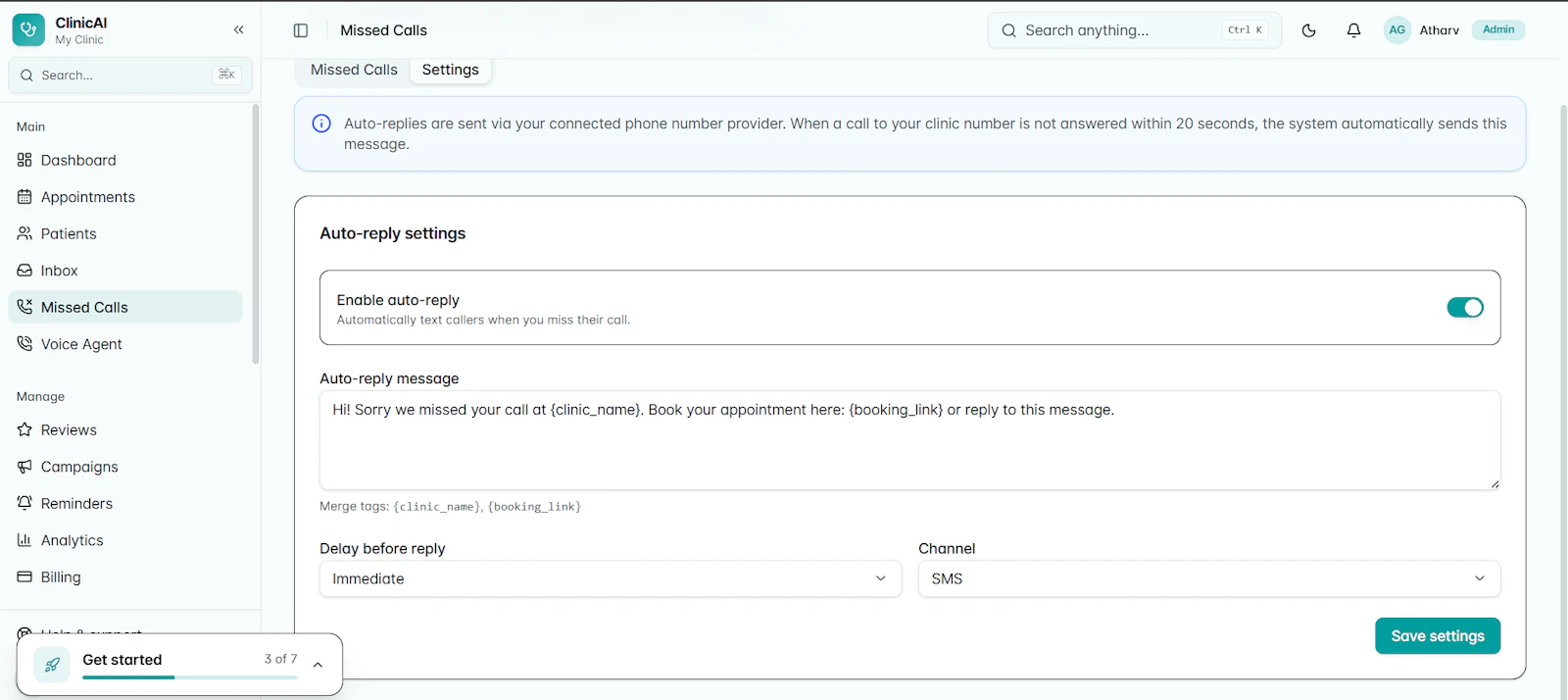Go to Analytics in the sidebar
Image resolution: width=1568 pixels, height=700 pixels.
[125, 540]
